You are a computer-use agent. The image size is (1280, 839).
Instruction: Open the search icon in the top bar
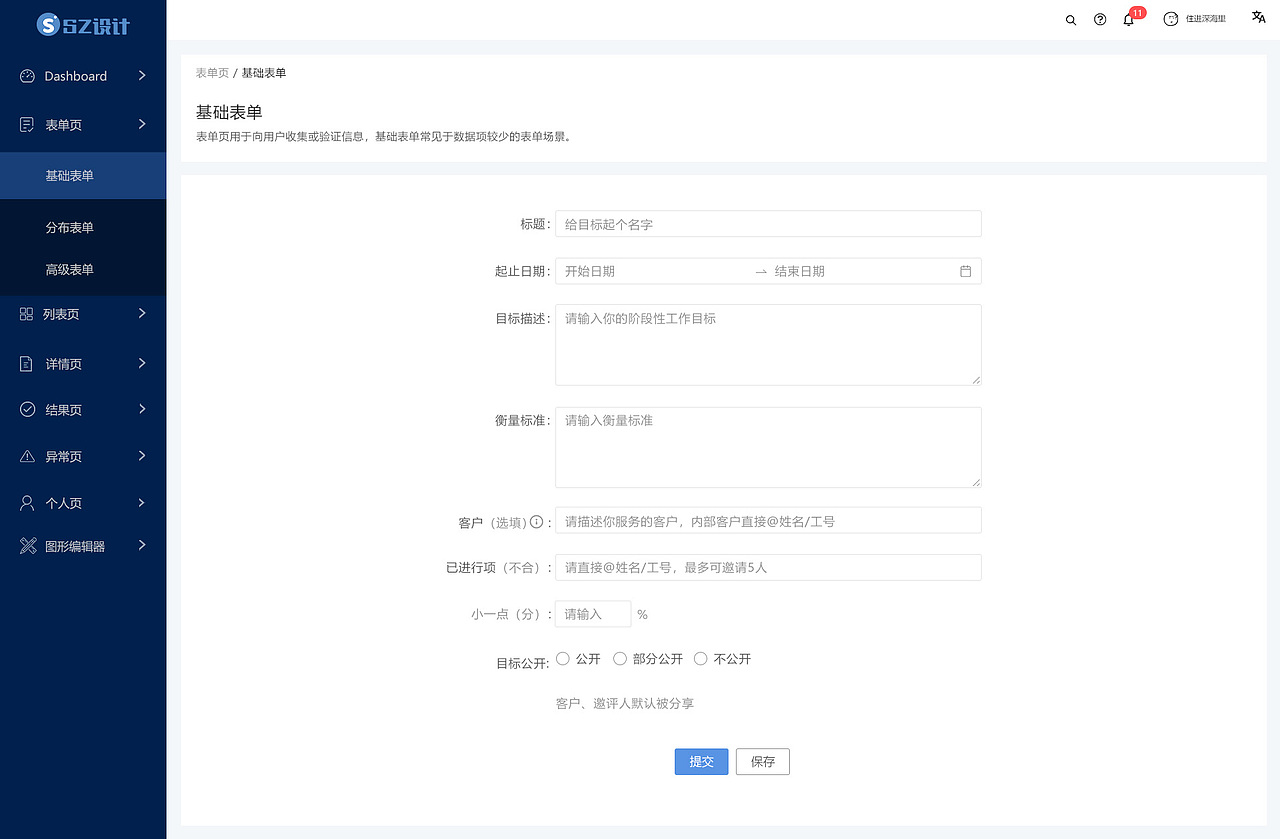coord(1070,19)
